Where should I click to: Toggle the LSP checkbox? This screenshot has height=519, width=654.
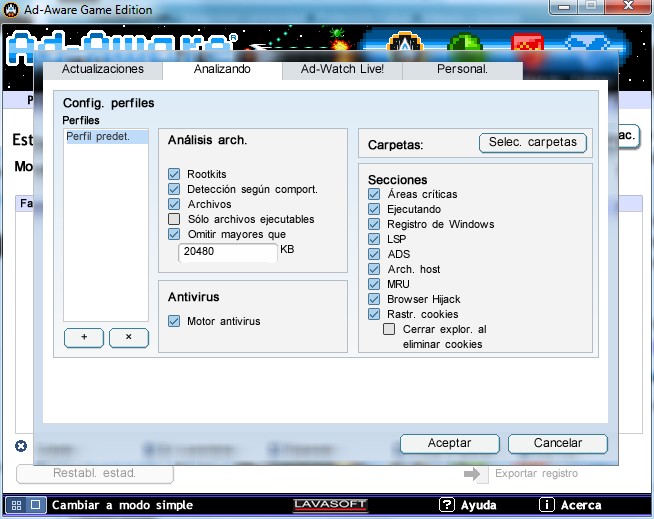tap(374, 239)
